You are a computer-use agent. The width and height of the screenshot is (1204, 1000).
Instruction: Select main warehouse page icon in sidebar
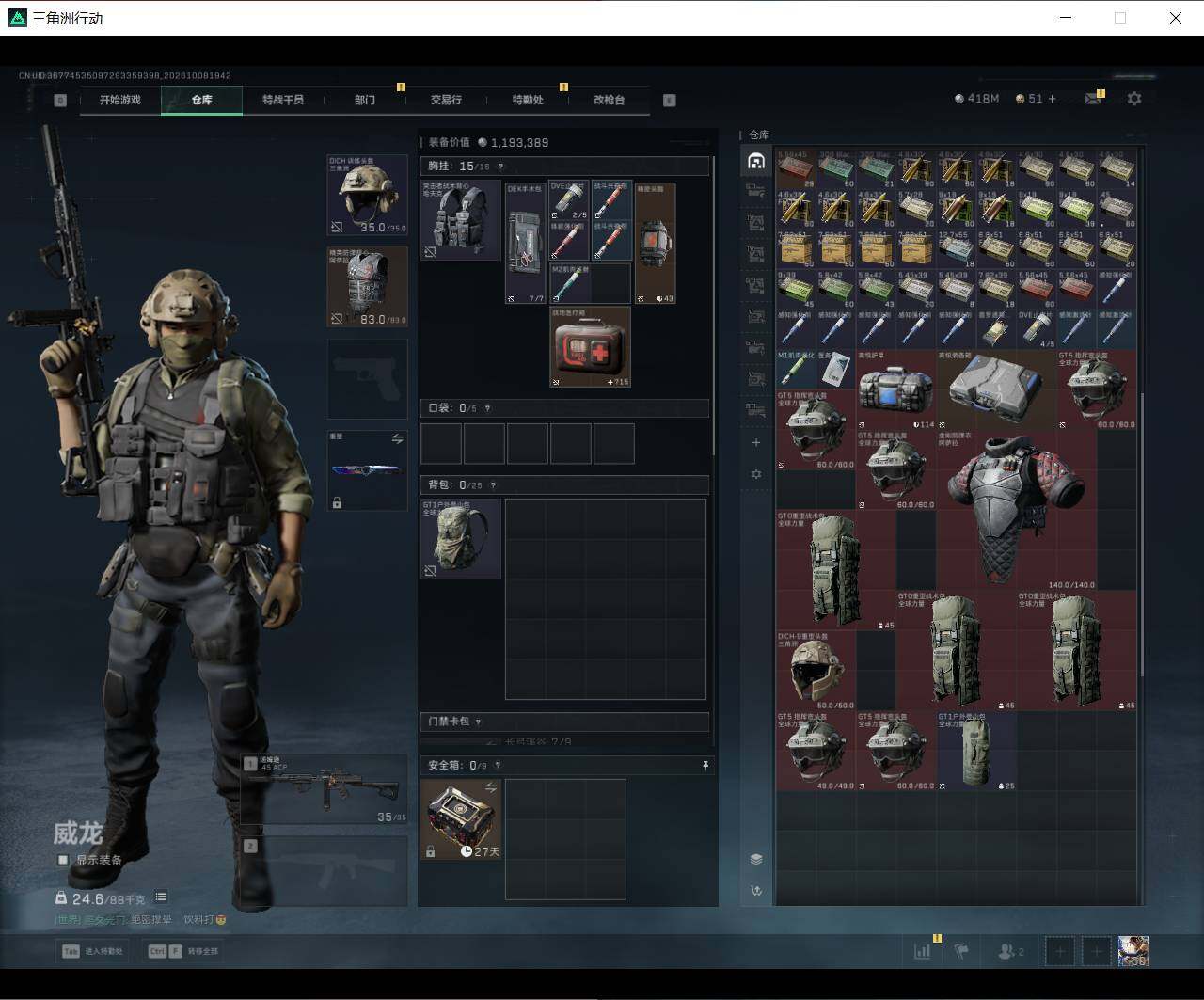[755, 161]
